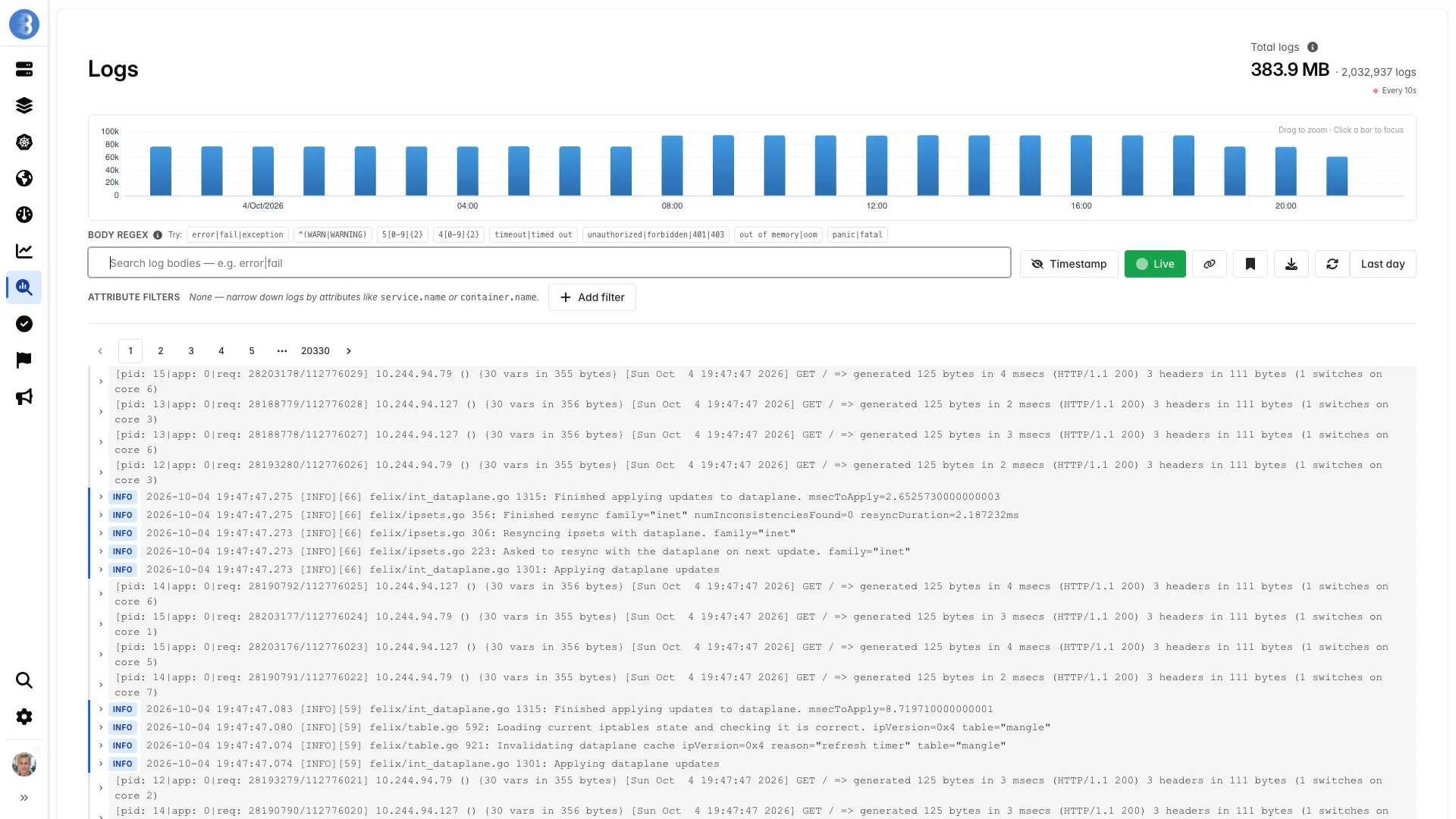Open the megaphone alerts icon in the sidebar

[24, 397]
